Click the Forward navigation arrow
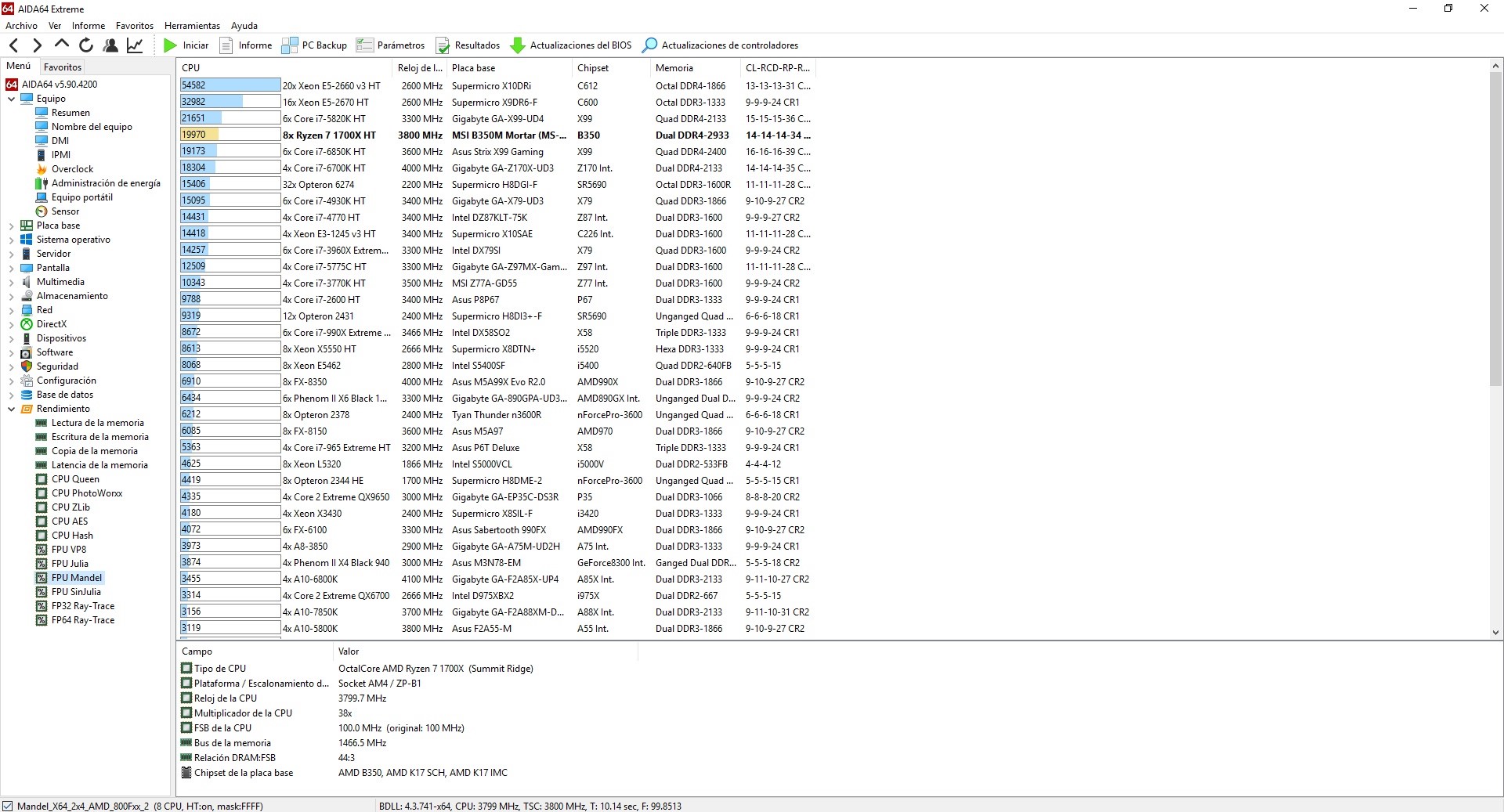Viewport: 1504px width, 812px height. 37,45
